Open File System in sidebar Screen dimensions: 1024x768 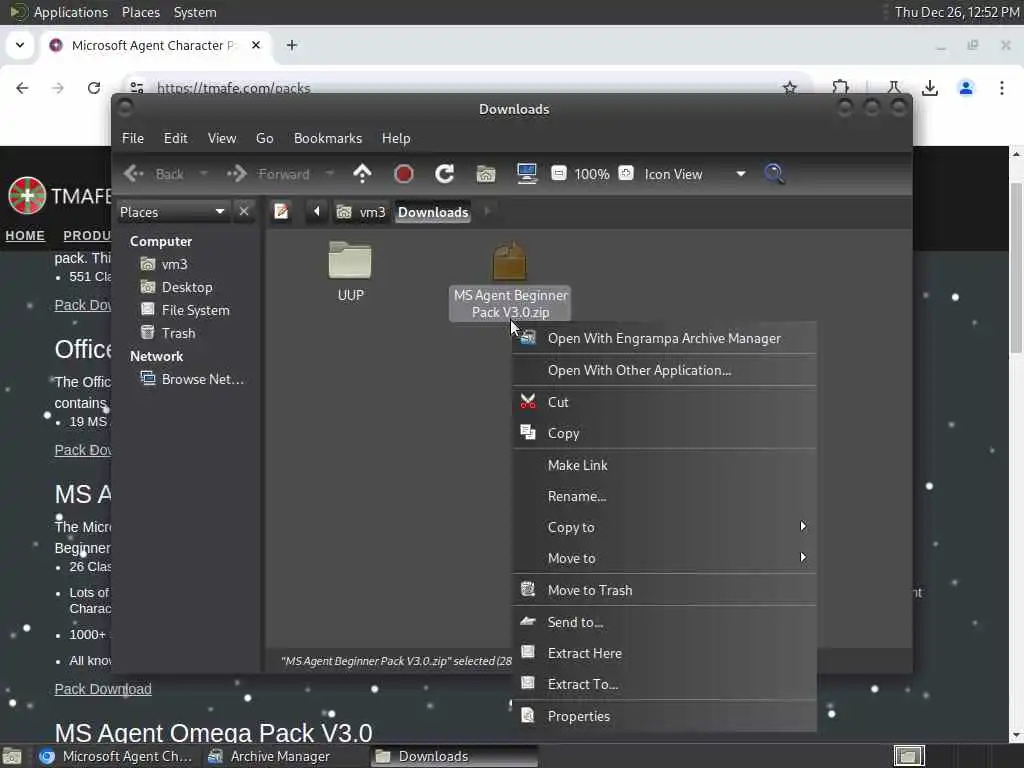tap(195, 310)
